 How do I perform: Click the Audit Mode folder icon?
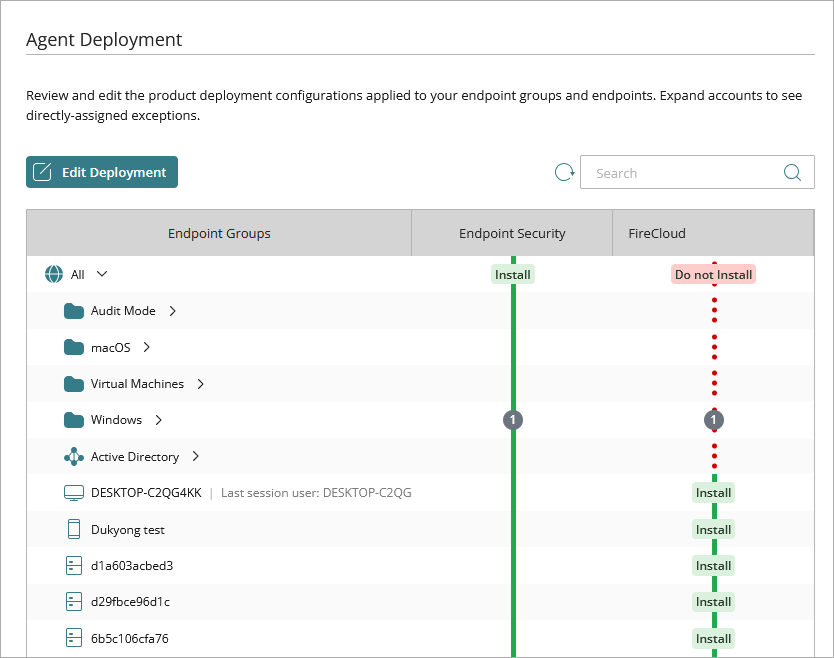tap(73, 311)
